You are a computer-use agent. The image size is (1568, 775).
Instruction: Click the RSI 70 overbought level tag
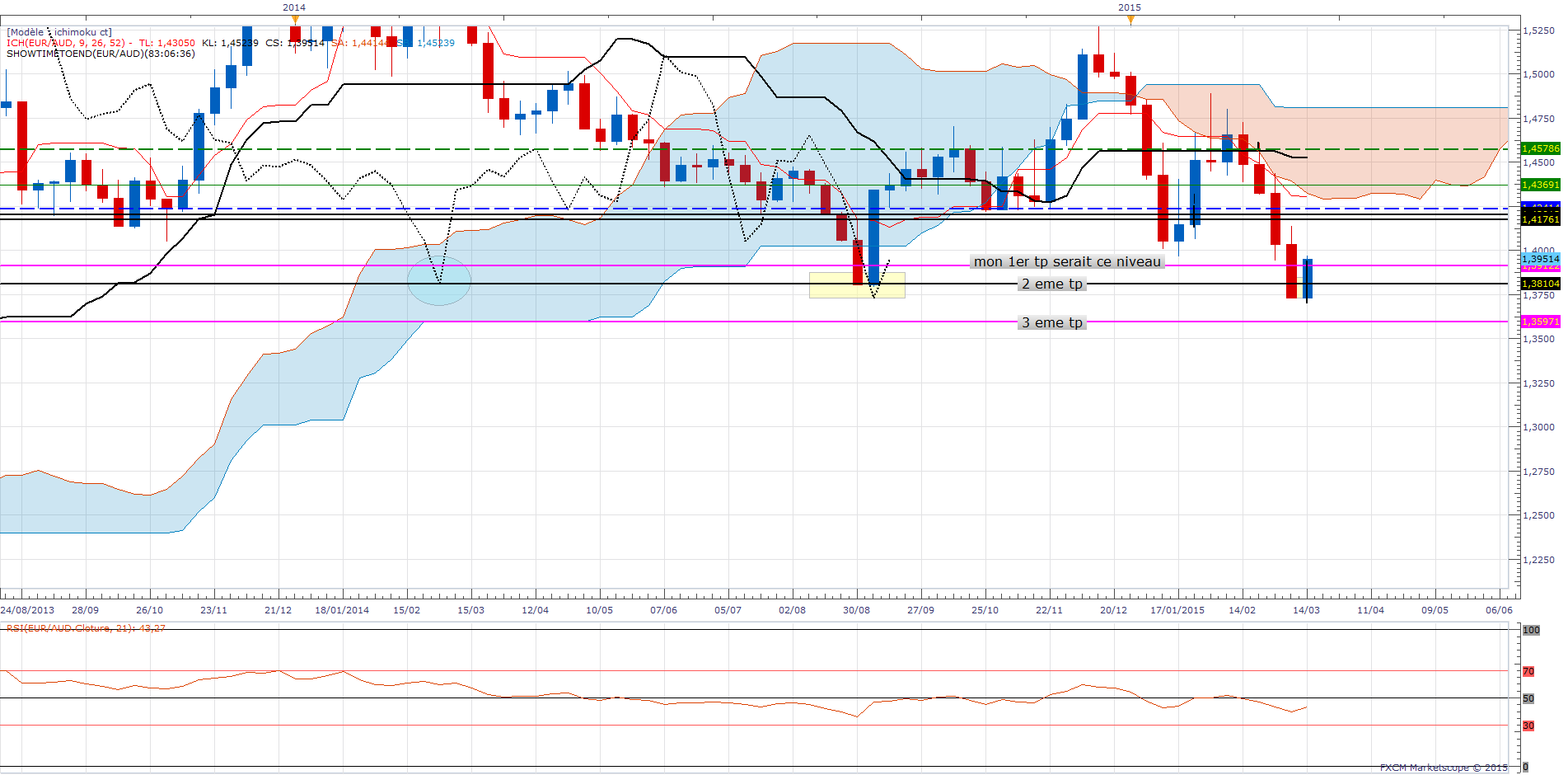point(1528,671)
